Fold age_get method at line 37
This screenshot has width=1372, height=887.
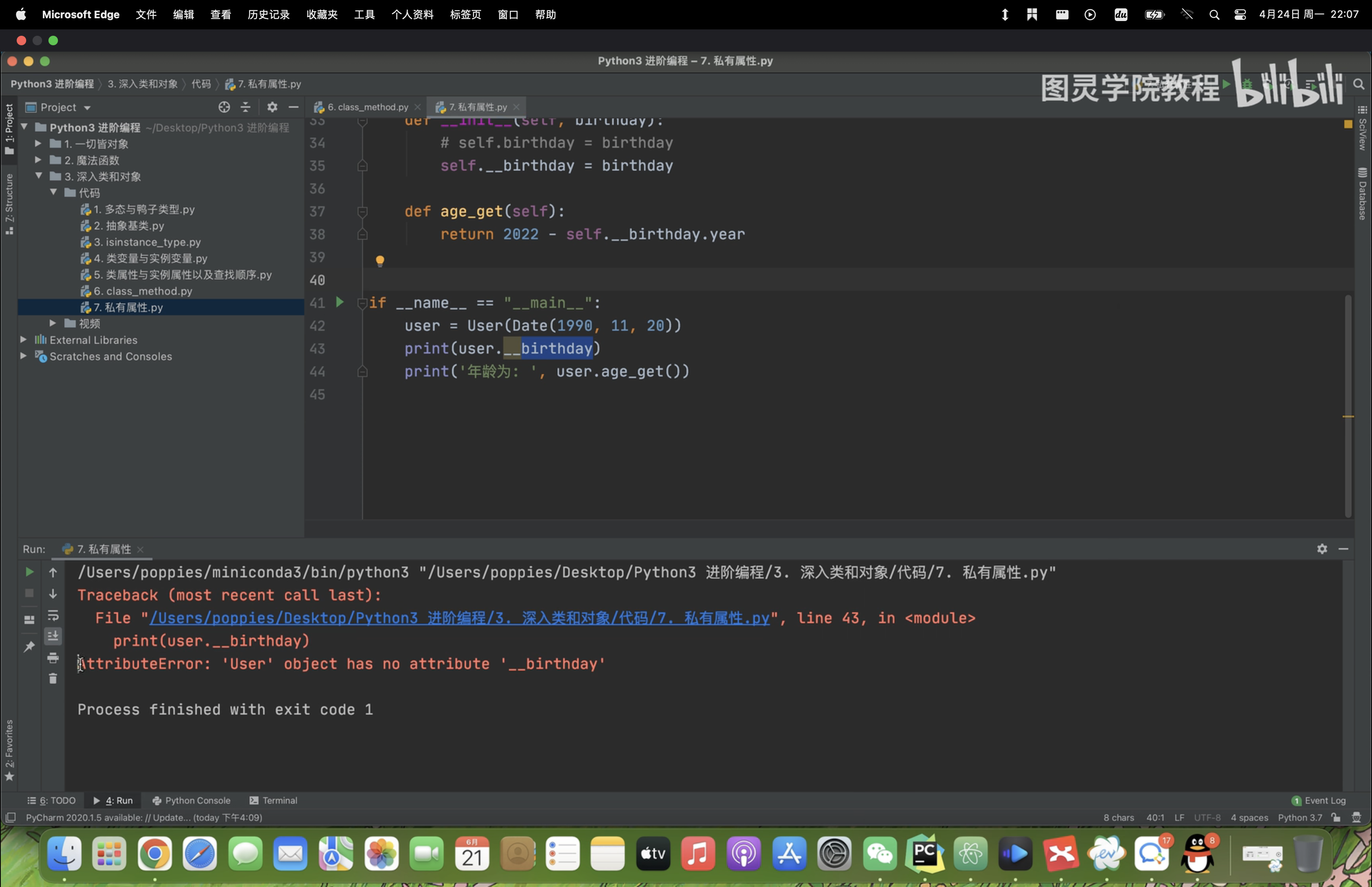tap(362, 211)
